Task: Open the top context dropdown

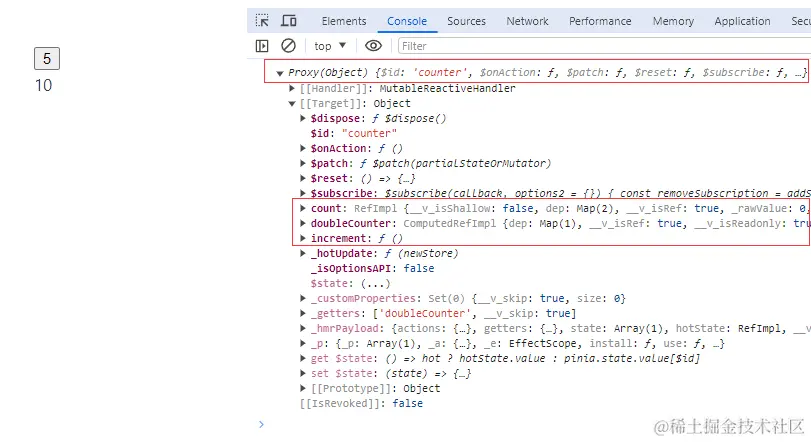Action: pyautogui.click(x=330, y=46)
